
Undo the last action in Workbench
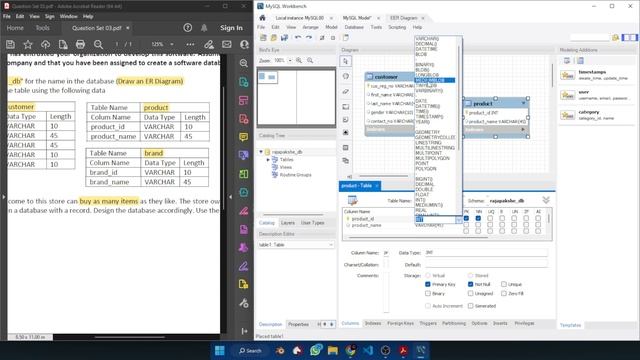[x=298, y=38]
